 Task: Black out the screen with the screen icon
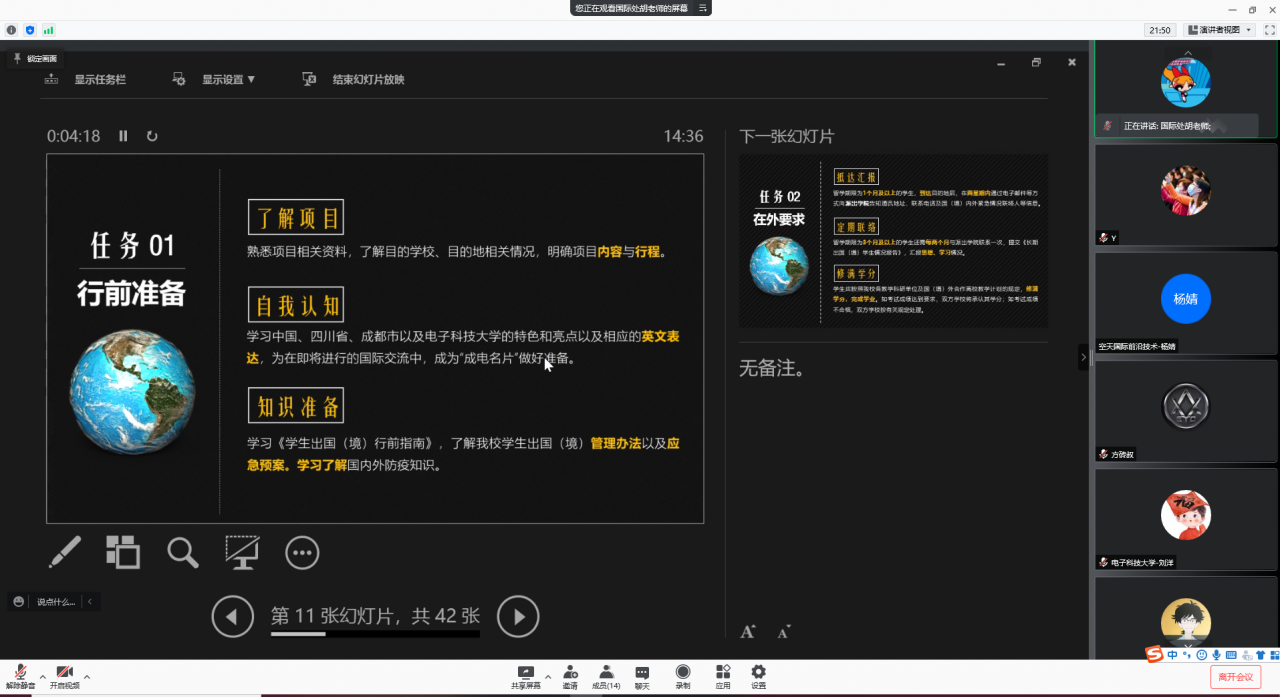(240, 552)
